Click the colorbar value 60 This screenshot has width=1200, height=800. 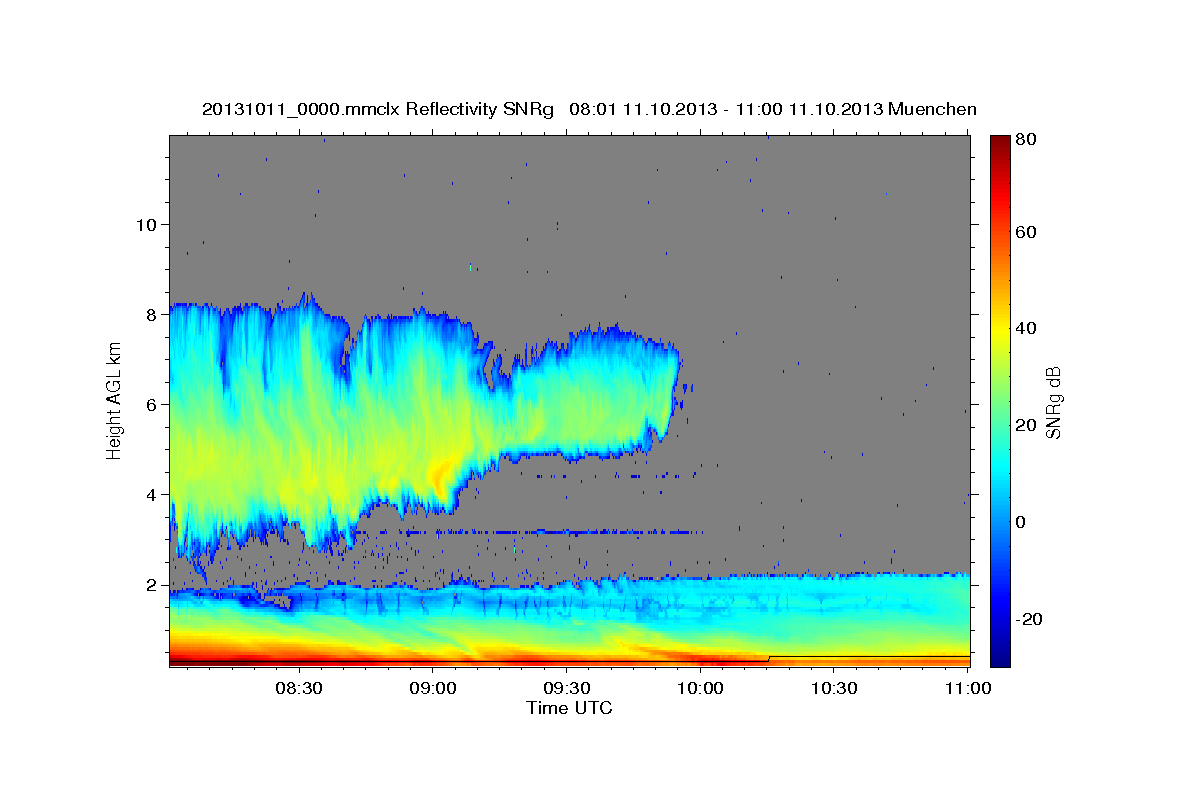click(1025, 232)
